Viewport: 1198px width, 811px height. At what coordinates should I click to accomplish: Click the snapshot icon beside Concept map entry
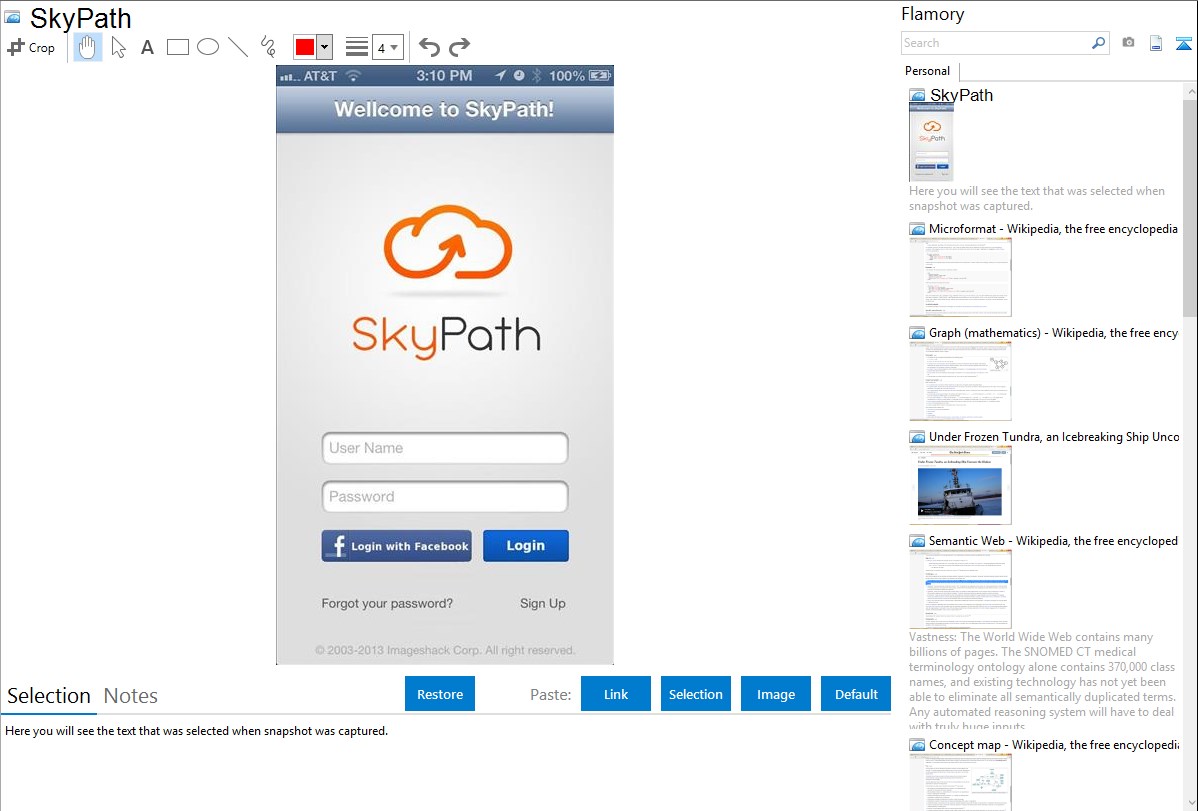918,744
